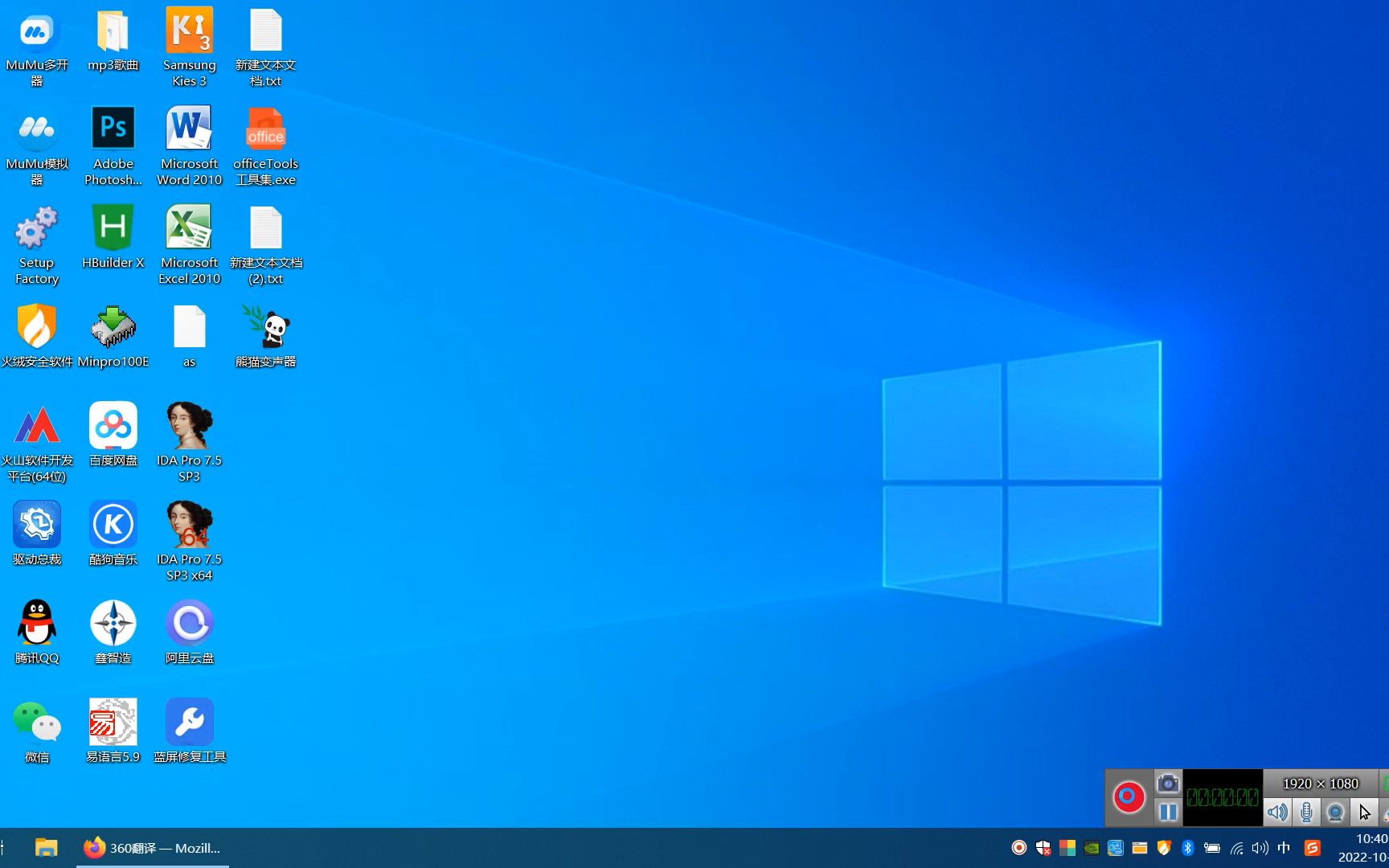
Task: Click the recorder elapsed time display
Action: [1223, 797]
